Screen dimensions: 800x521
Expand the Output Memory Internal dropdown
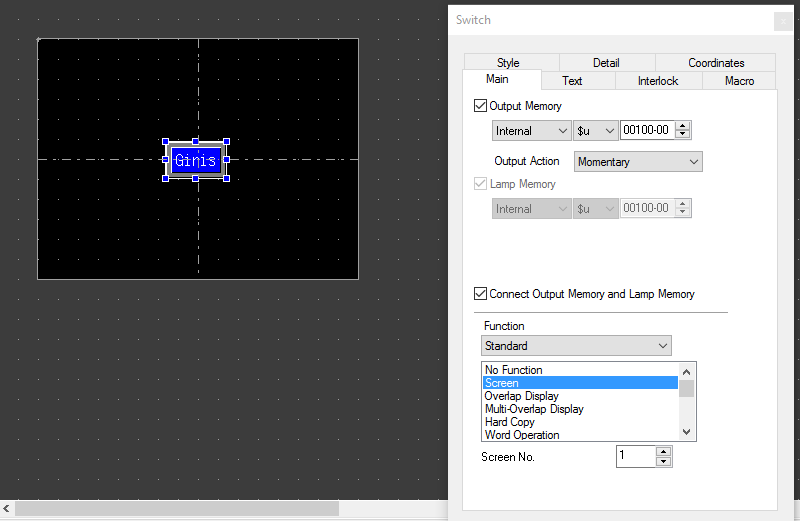(x=532, y=131)
